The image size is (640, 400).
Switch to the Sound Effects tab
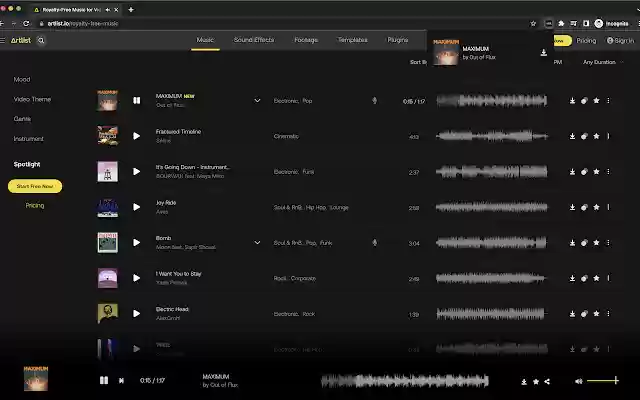tap(254, 40)
